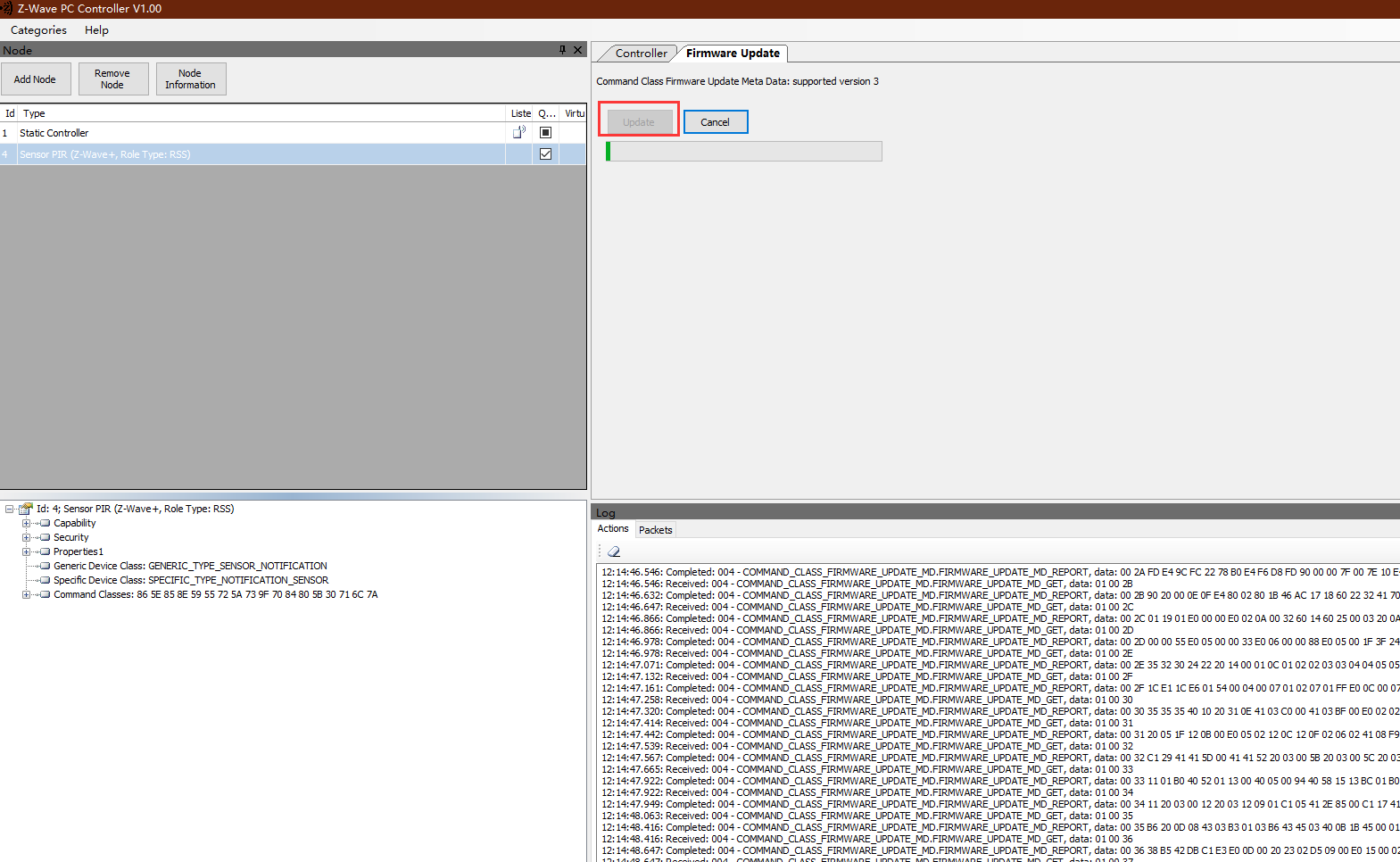This screenshot has width=1400, height=862.
Task: Clear the log with the eraser icon
Action: tap(614, 551)
